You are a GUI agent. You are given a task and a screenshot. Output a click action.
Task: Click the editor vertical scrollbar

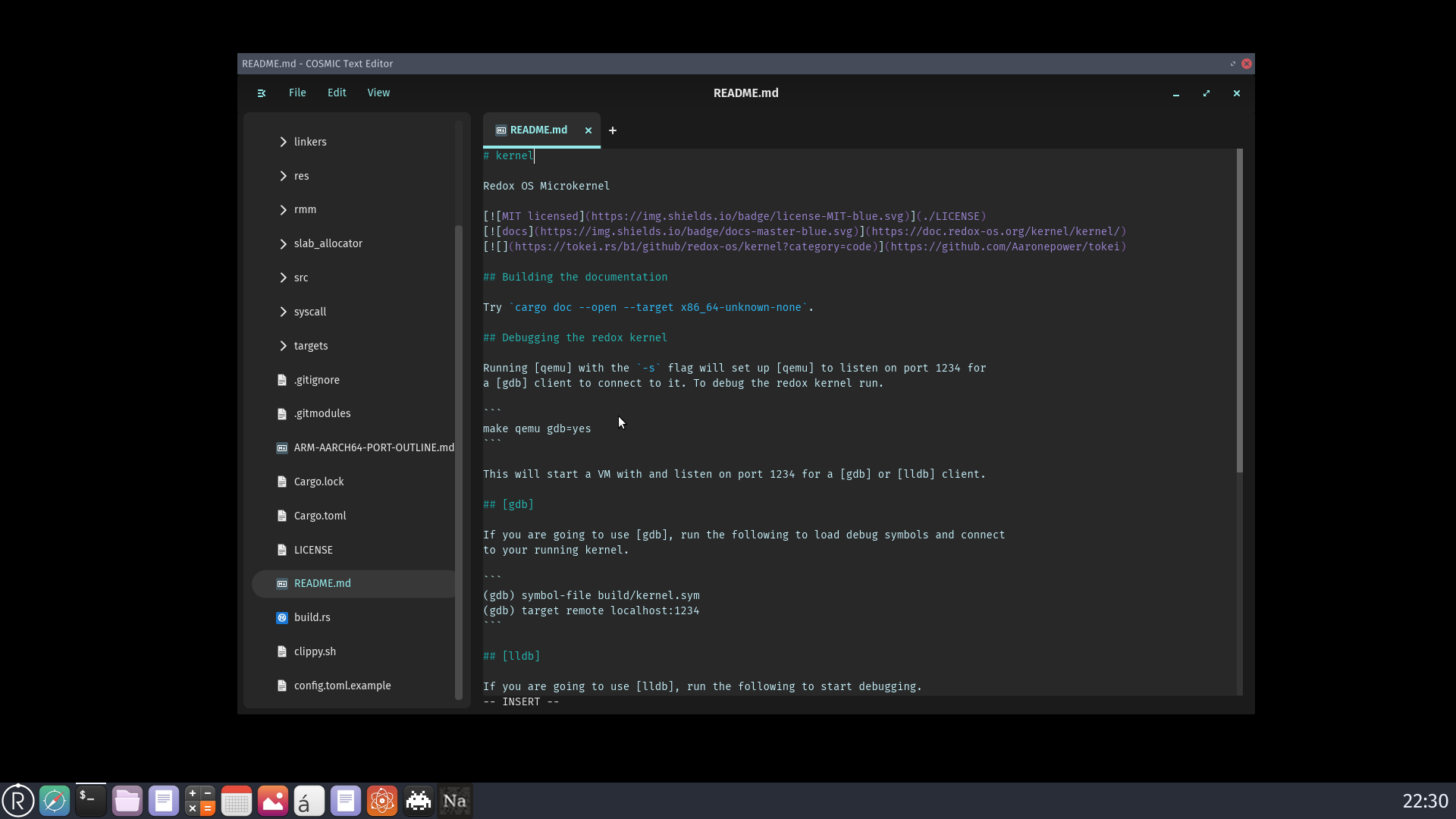click(1239, 311)
